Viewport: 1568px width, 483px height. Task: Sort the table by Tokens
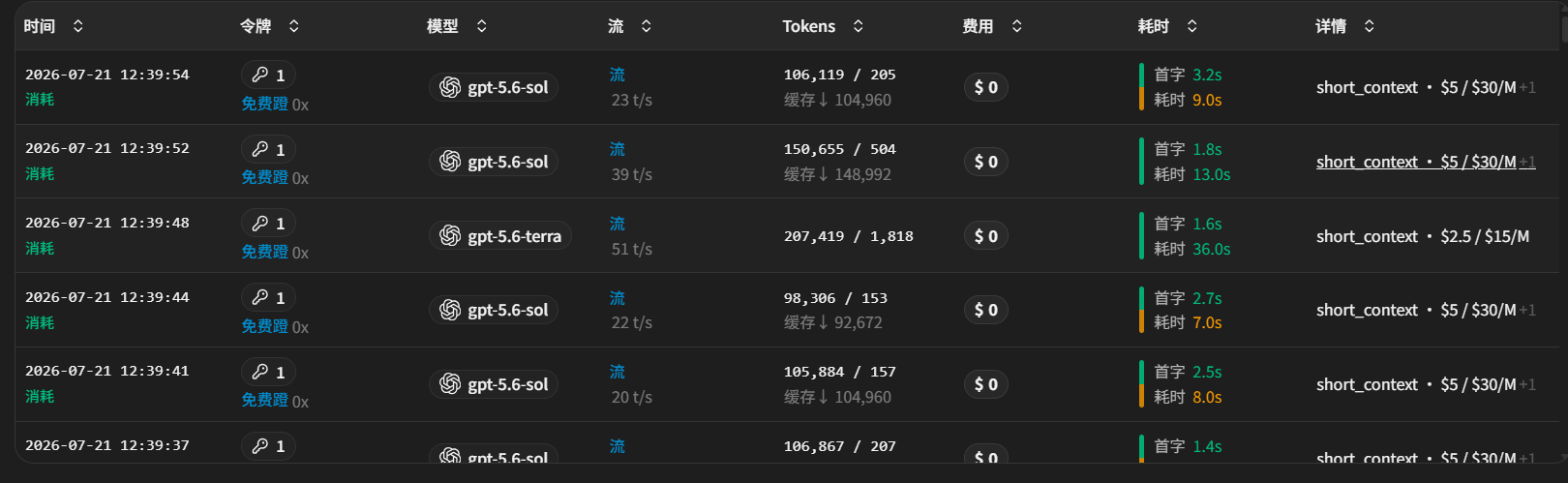(859, 26)
